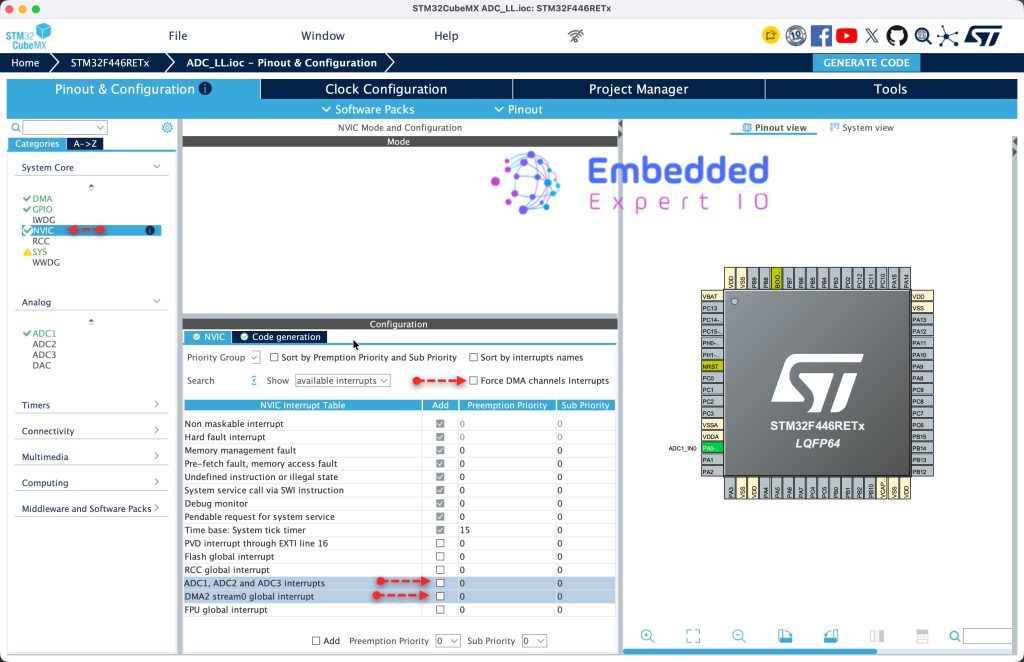The height and width of the screenshot is (662, 1024).
Task: Enable DMA2 stream0 global interrupt checkbox
Action: (440, 596)
